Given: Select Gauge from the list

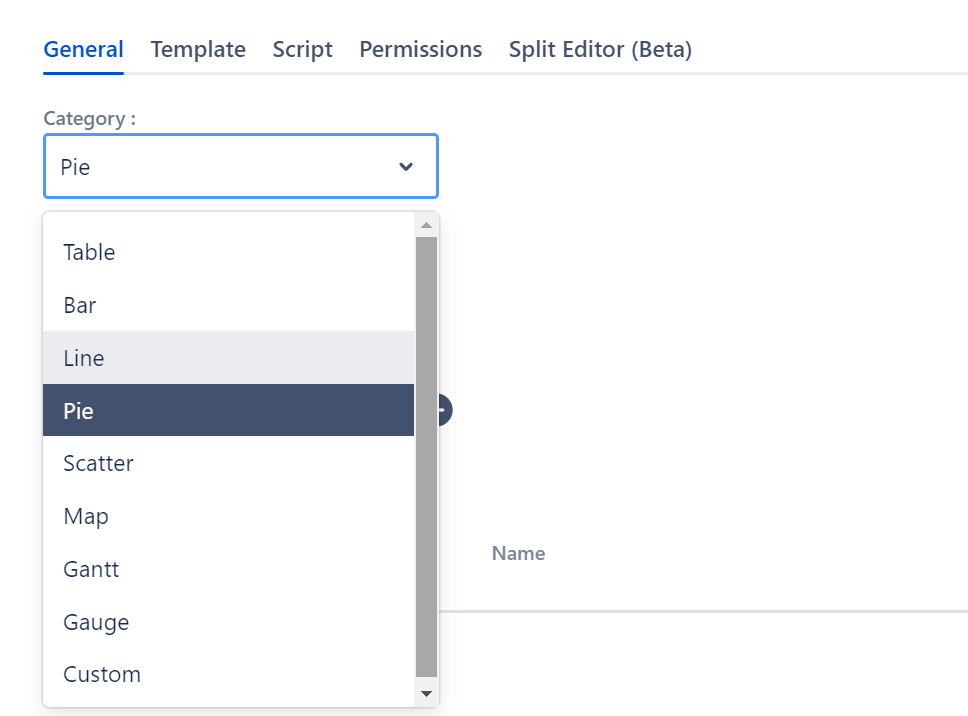Looking at the screenshot, I should (228, 622).
